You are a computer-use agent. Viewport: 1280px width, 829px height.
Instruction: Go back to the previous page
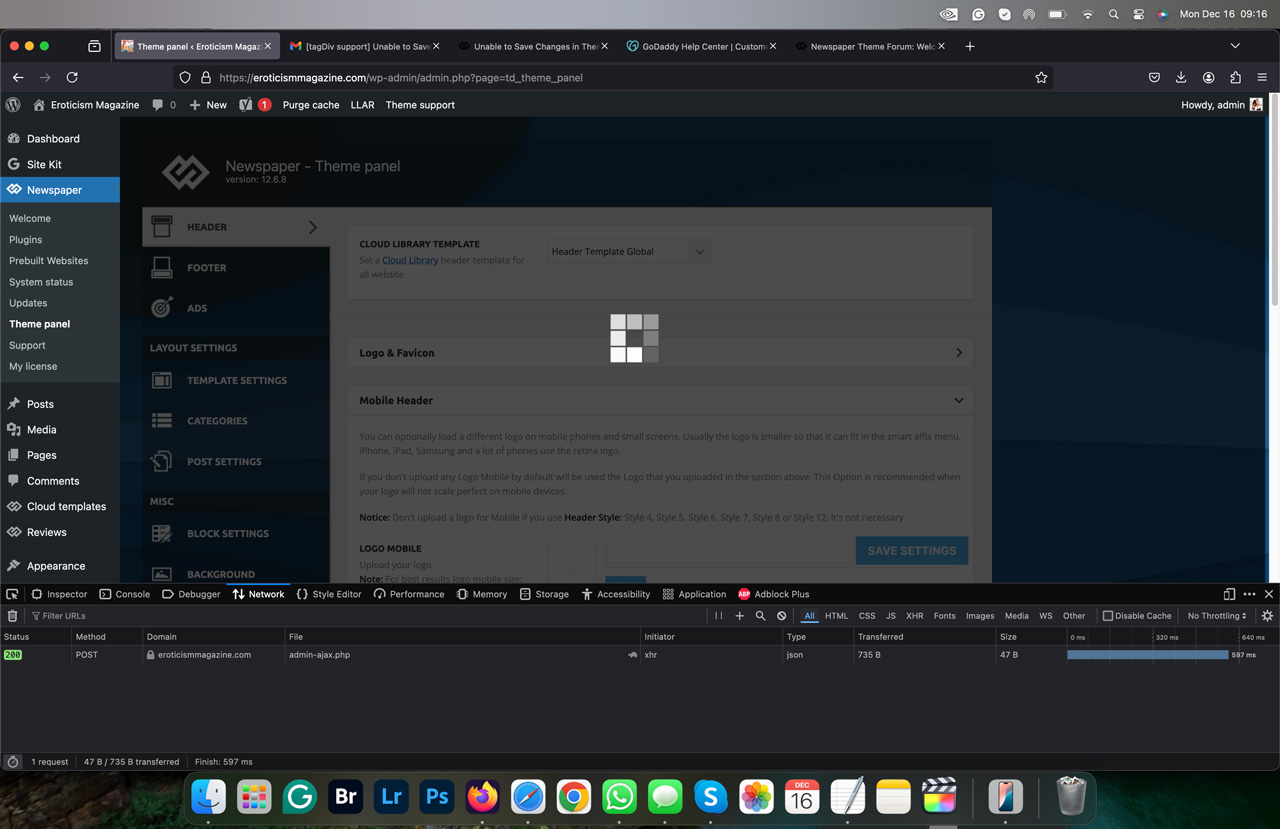pos(18,77)
